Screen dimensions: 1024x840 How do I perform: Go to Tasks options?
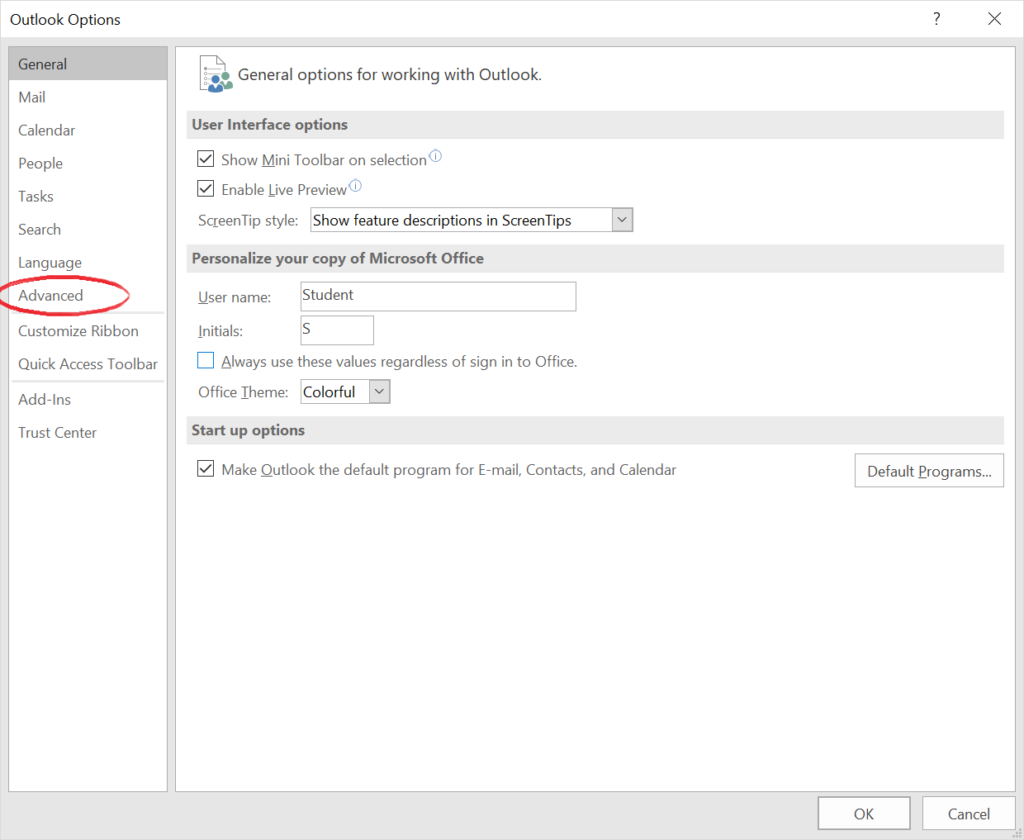point(88,196)
